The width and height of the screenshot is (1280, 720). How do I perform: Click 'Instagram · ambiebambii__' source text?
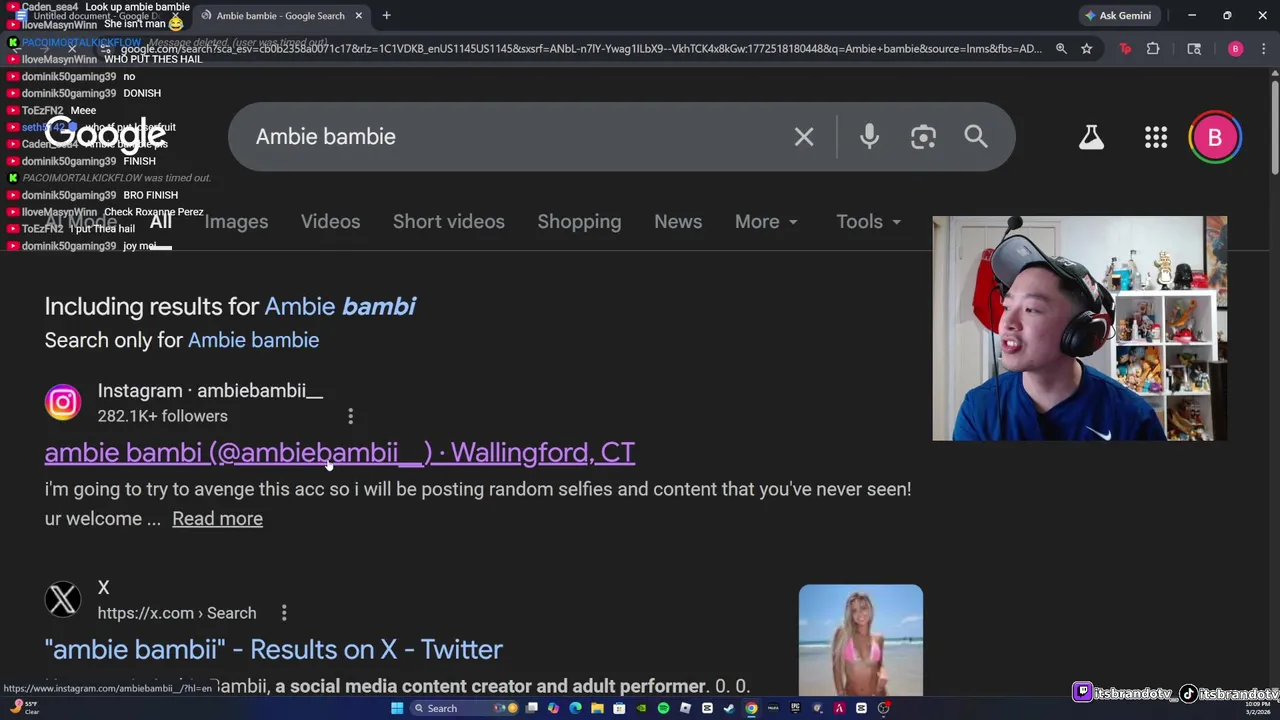click(x=210, y=391)
